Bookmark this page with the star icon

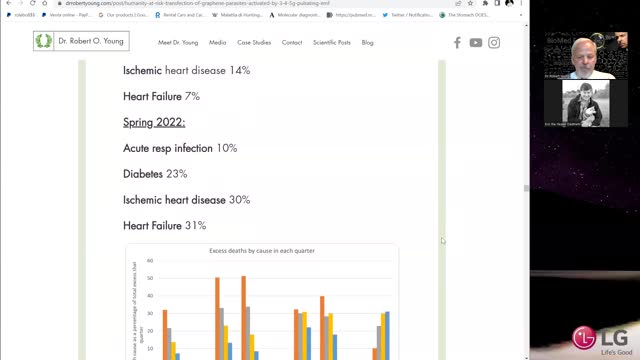tap(470, 3)
